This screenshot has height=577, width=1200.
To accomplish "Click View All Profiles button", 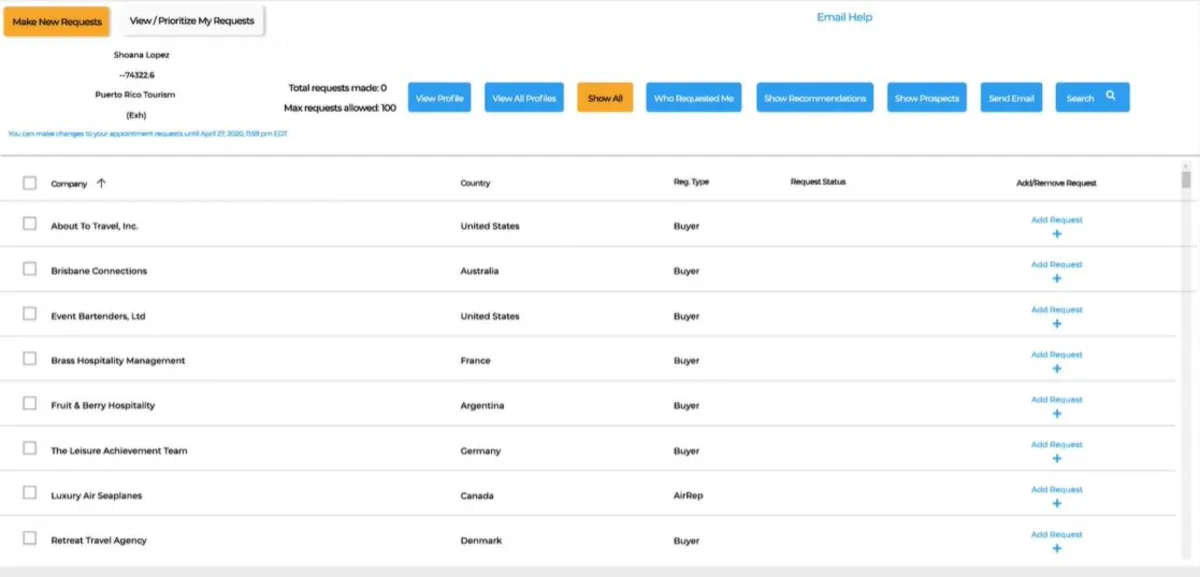I will [x=525, y=98].
